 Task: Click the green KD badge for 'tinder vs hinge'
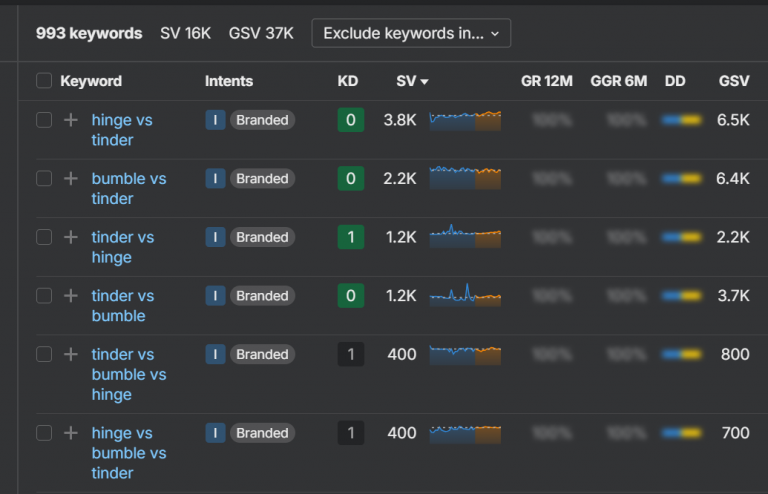pyautogui.click(x=350, y=237)
